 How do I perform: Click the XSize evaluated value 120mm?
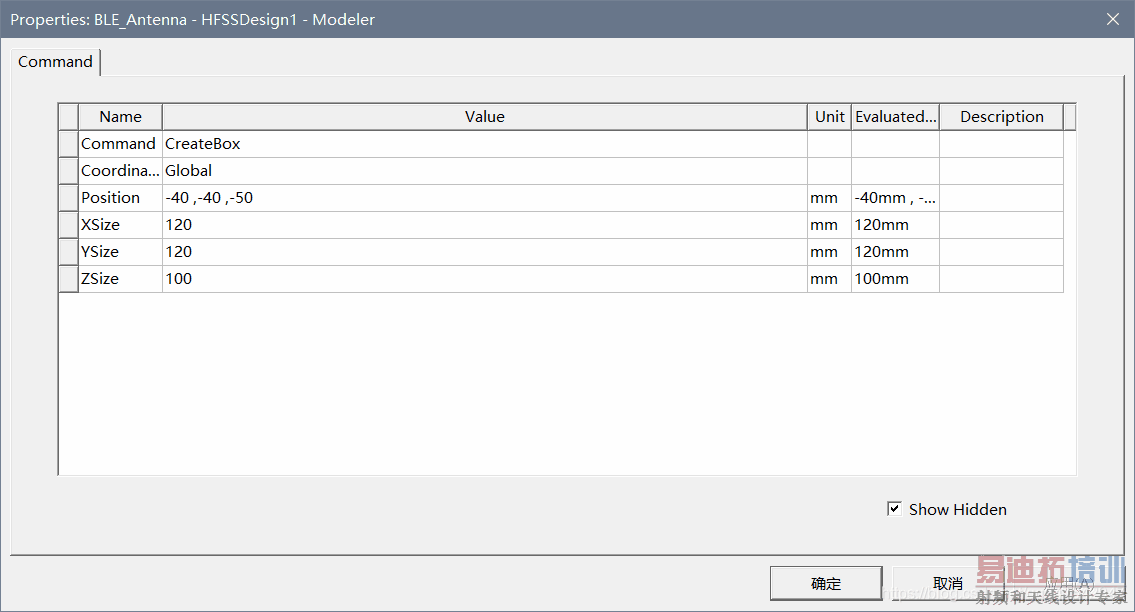point(895,225)
